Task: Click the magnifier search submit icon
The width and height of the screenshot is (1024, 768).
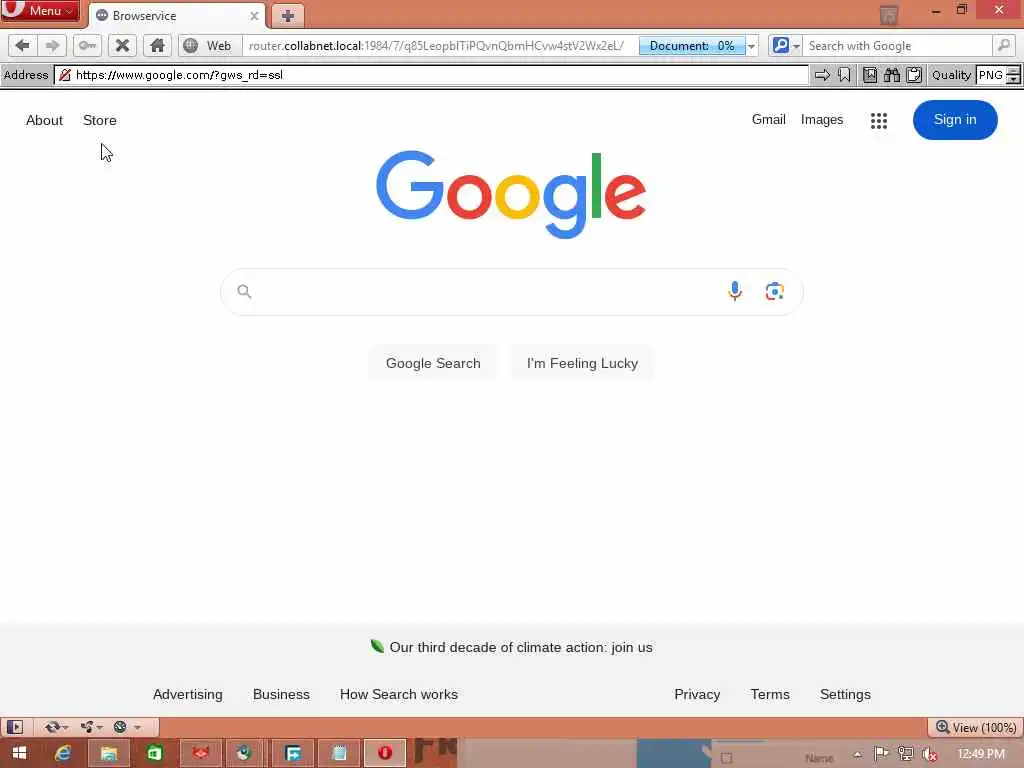Action: coord(1003,46)
